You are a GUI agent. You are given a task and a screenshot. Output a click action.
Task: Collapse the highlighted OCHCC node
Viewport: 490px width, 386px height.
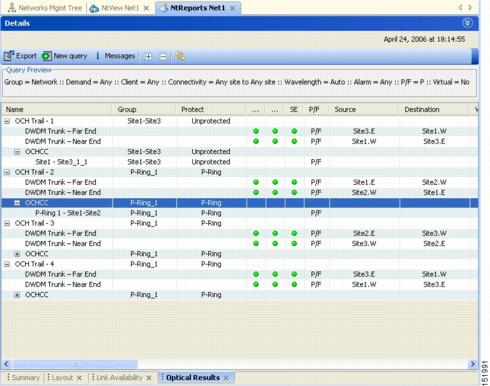coord(17,203)
